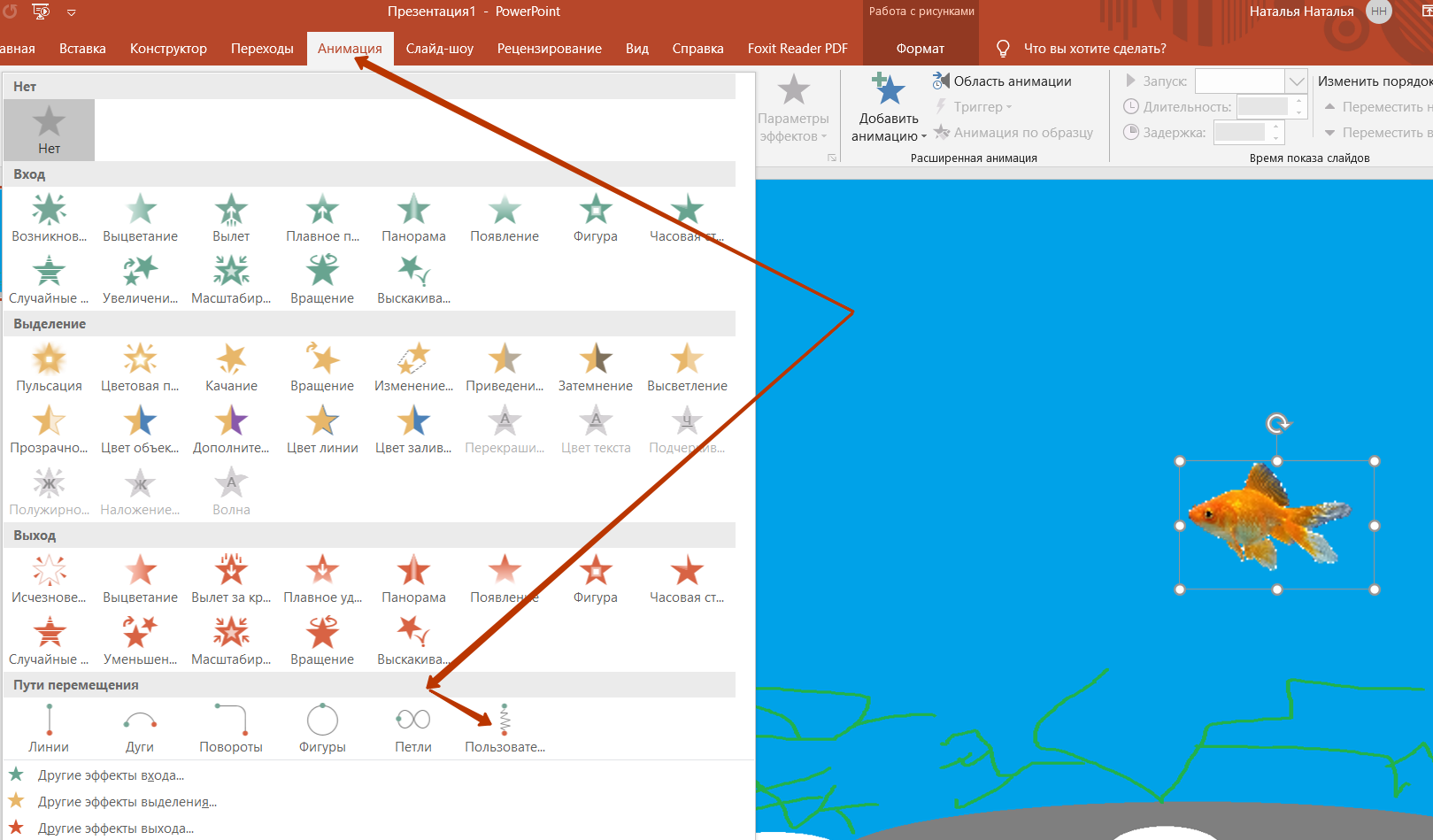Screen dimensions: 1433x840
Task: Switch to the Переходы ribbon tab
Action: (x=262, y=49)
